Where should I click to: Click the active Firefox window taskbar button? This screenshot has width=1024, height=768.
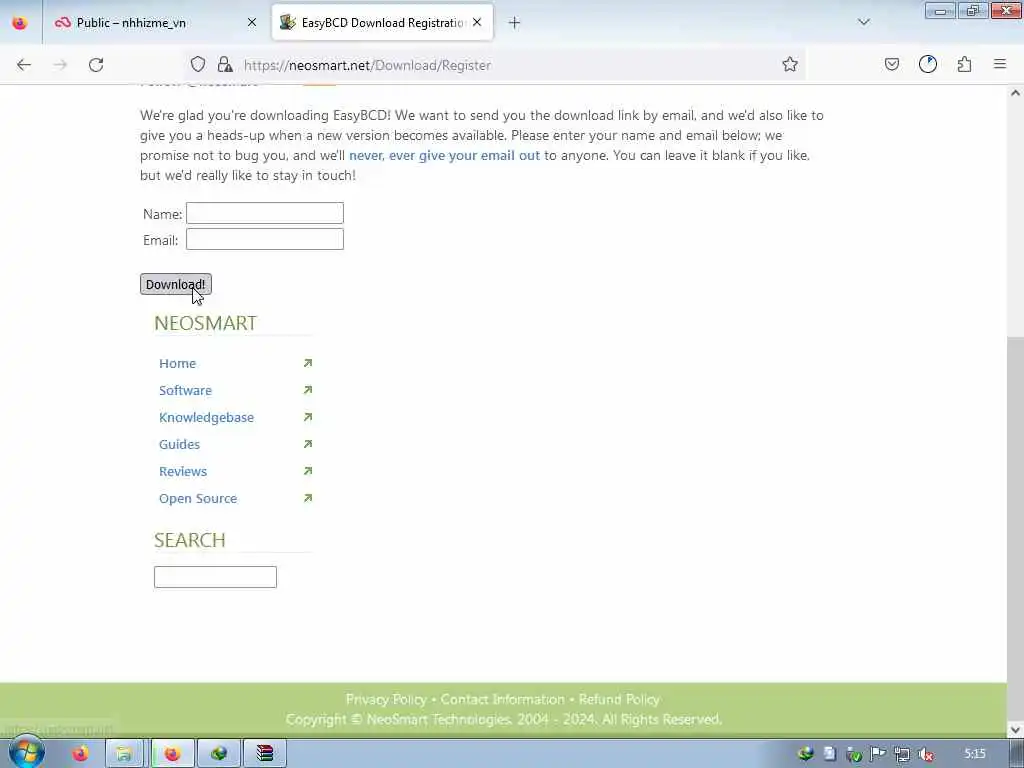coord(172,754)
